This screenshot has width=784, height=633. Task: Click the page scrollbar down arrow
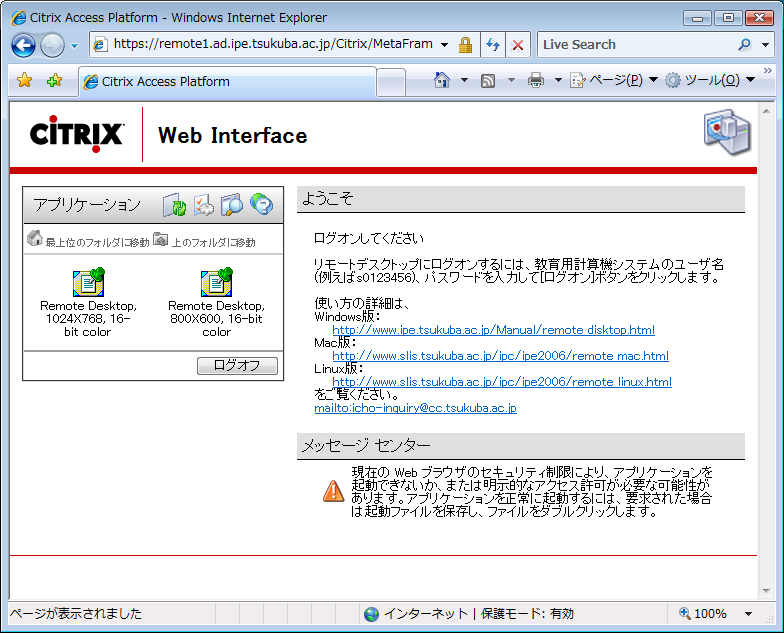point(766,591)
